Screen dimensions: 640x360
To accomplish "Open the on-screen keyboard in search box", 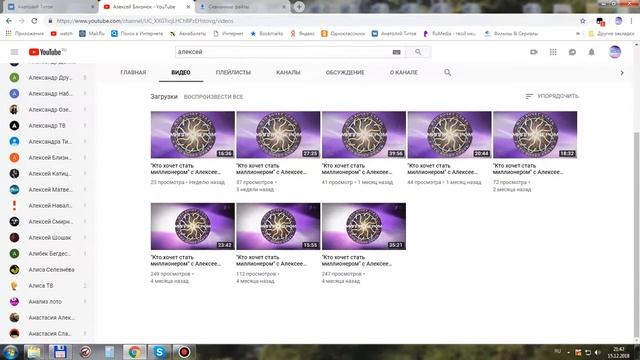I will (x=396, y=52).
